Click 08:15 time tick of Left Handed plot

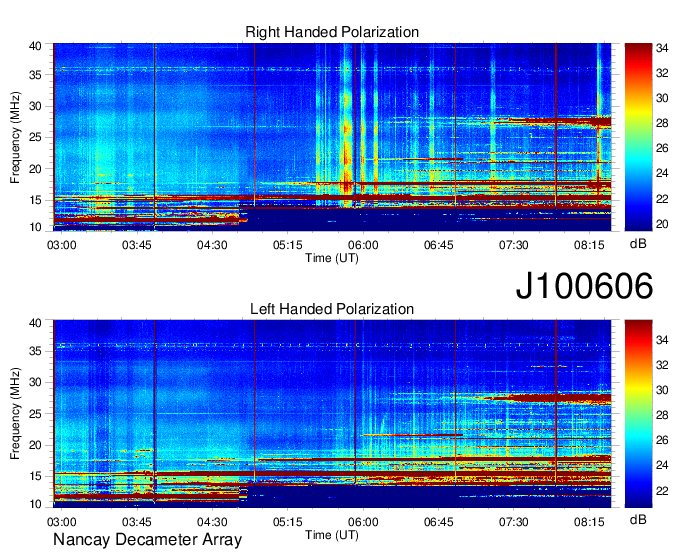click(x=589, y=522)
